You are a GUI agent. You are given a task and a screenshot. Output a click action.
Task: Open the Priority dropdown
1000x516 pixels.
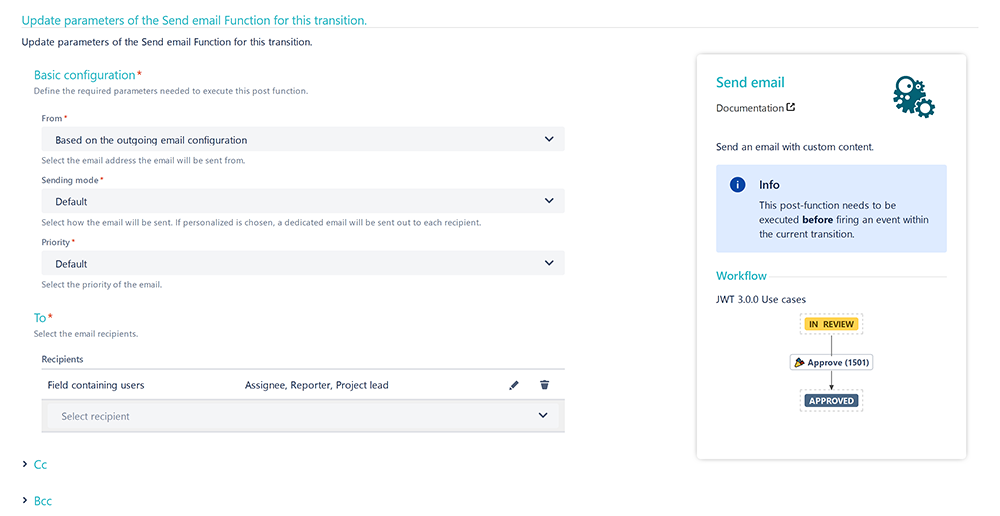coord(303,263)
